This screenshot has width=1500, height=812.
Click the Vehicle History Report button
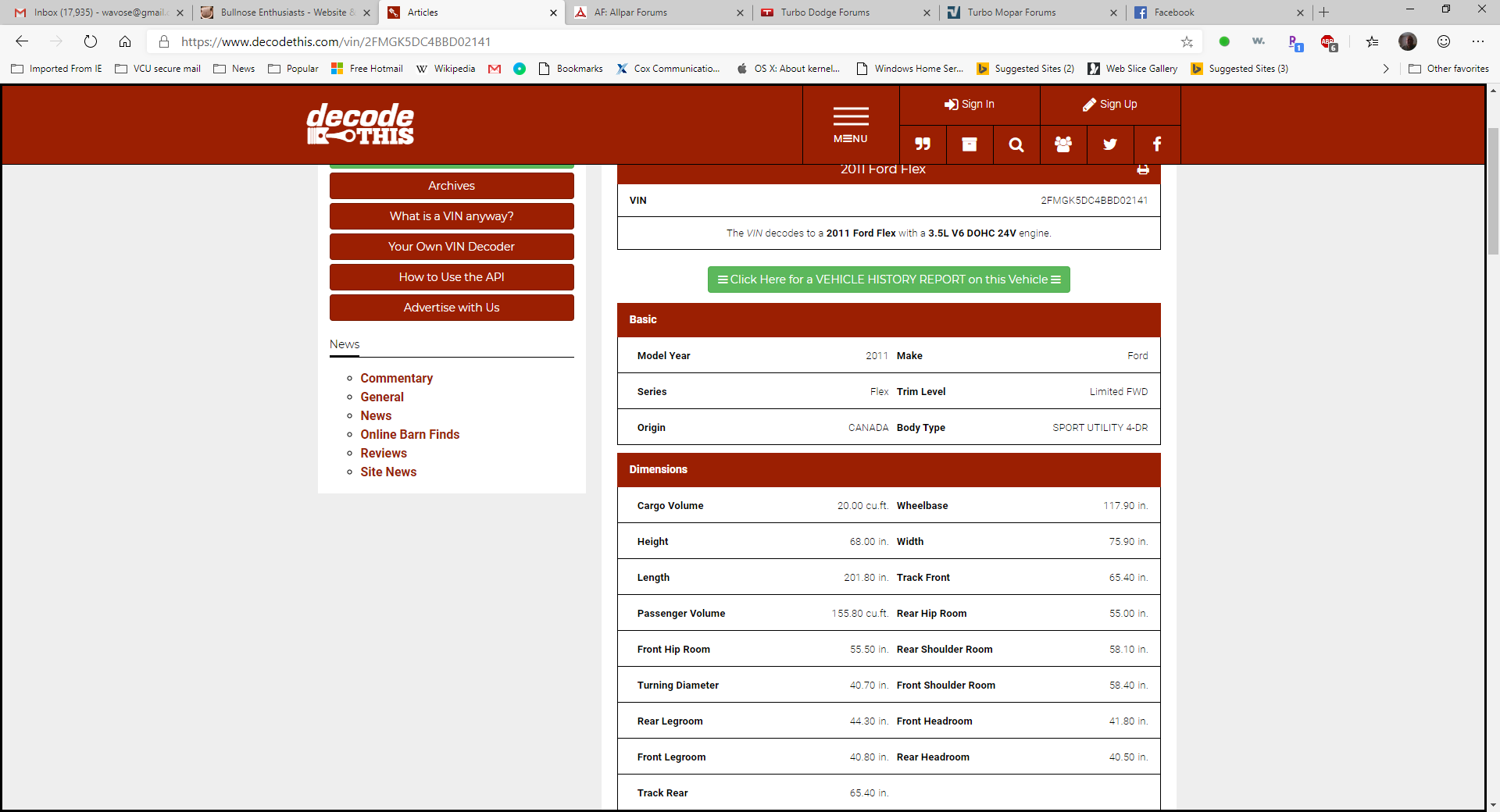tap(888, 280)
